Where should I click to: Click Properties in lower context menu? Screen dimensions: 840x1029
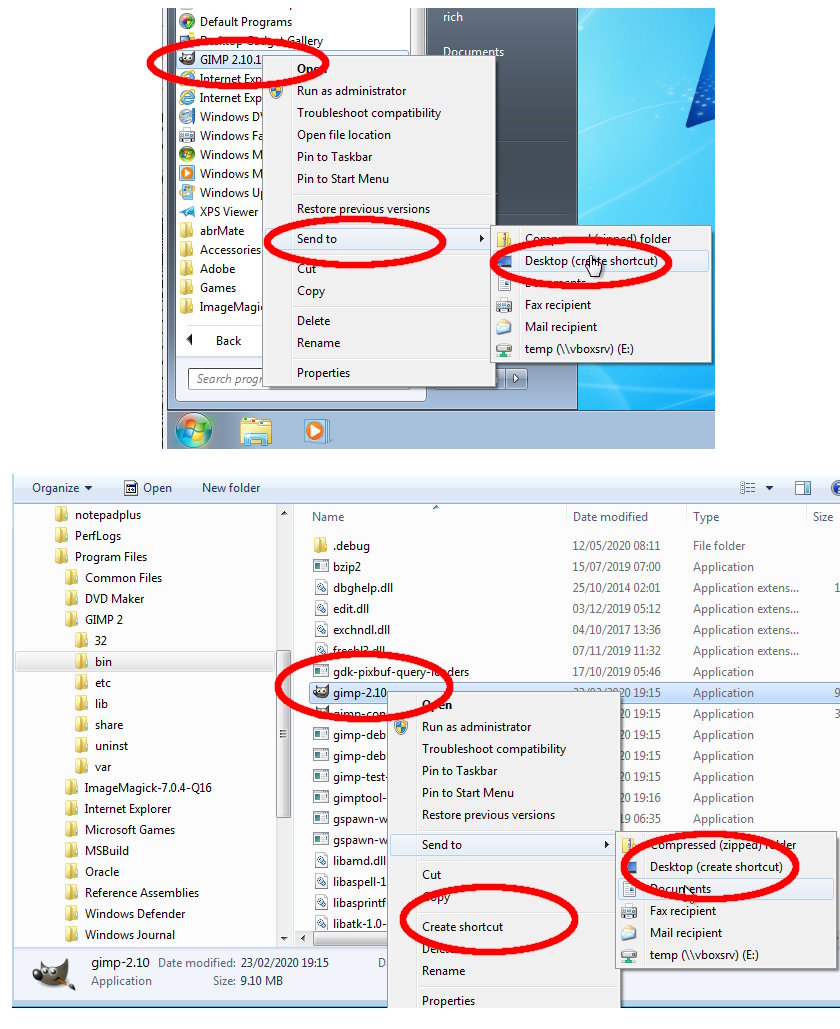pos(448,1001)
